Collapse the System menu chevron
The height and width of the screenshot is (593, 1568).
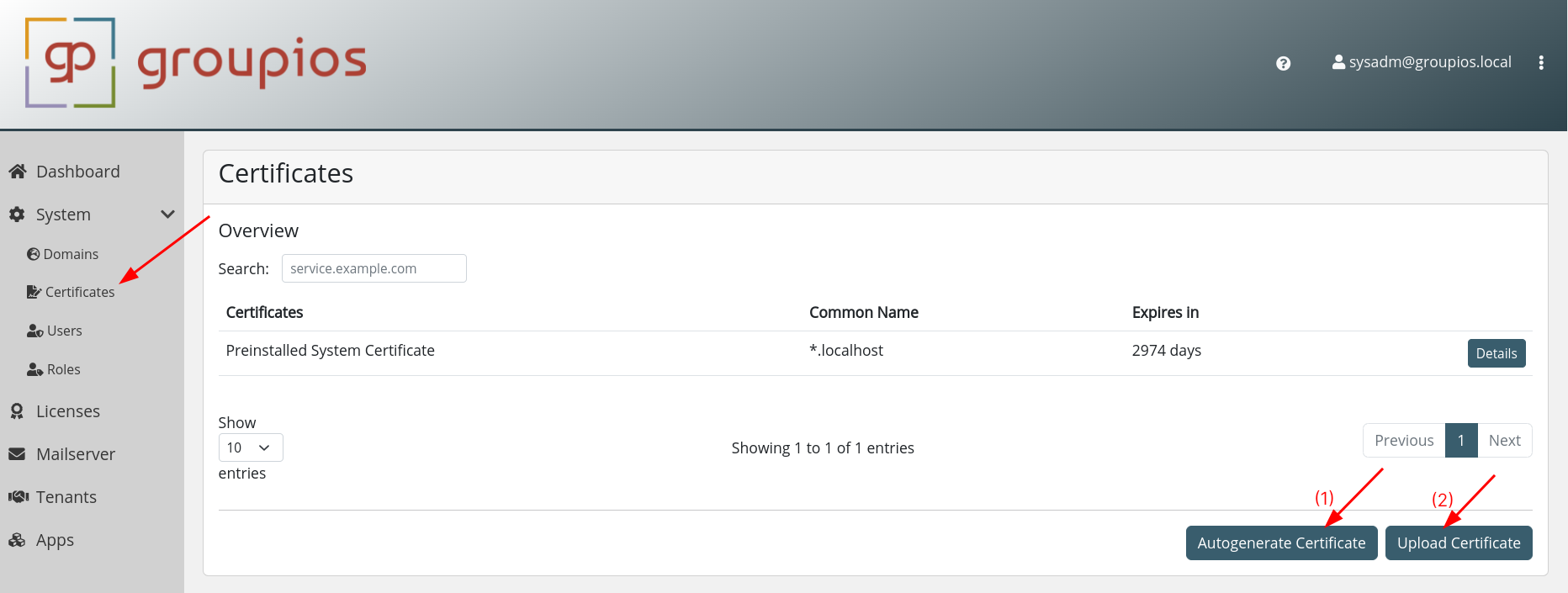tap(167, 214)
